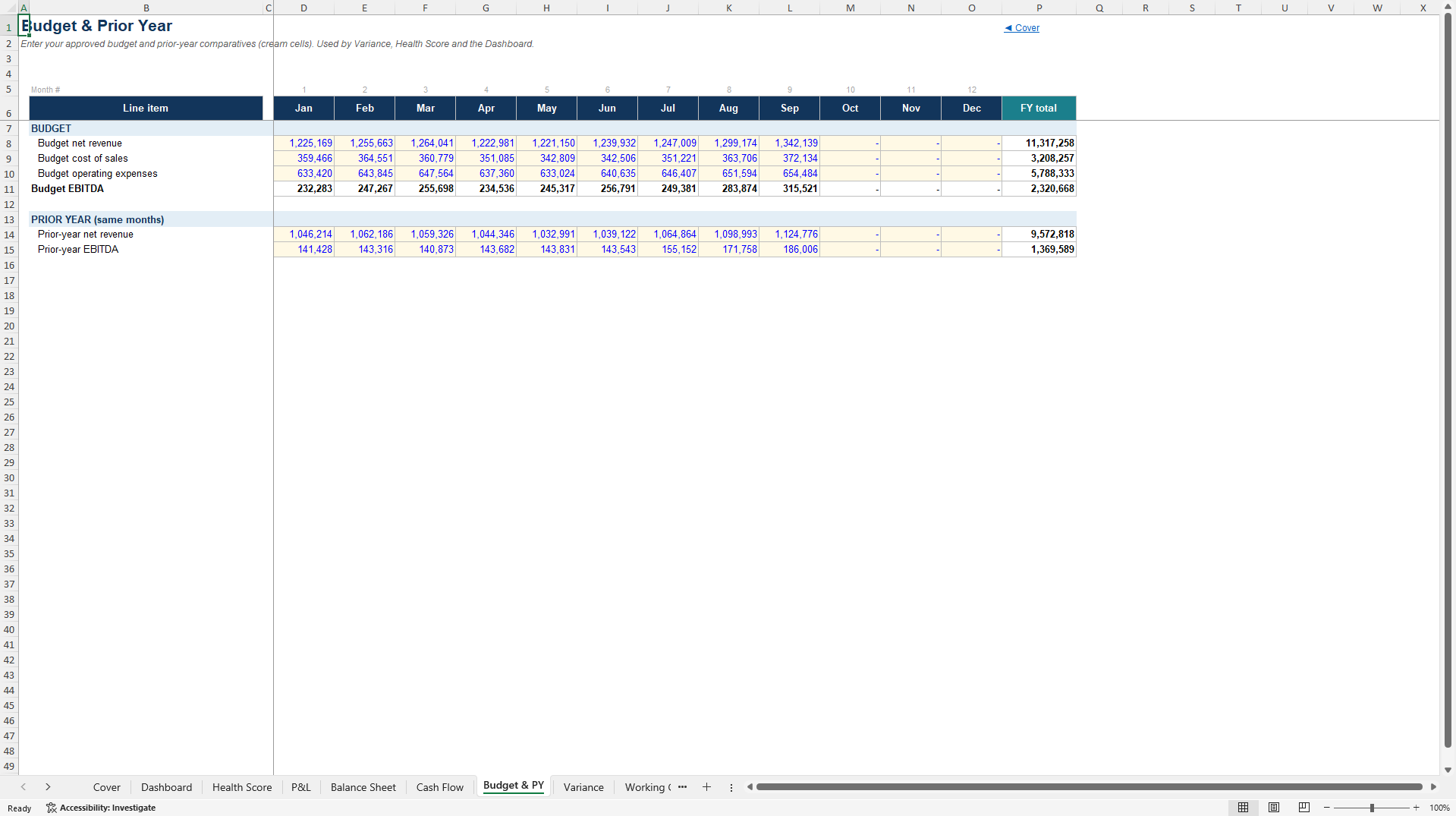Open the Health Score sheet tab
The image size is (1456, 816).
click(242, 787)
